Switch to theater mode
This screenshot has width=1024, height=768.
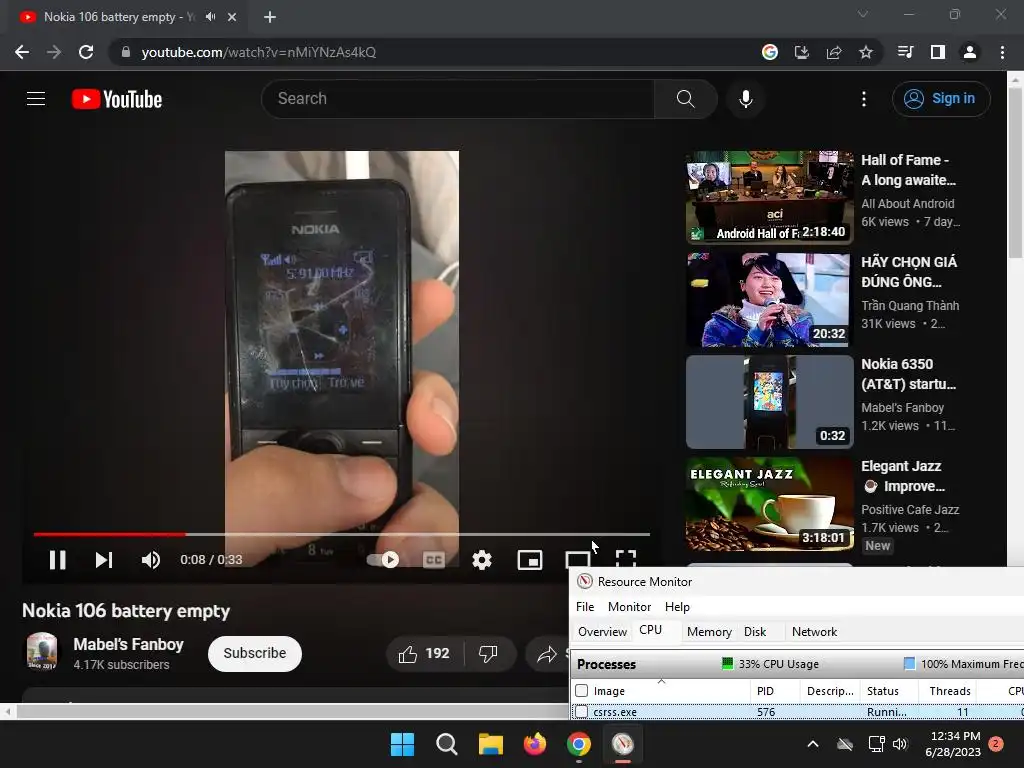[577, 560]
